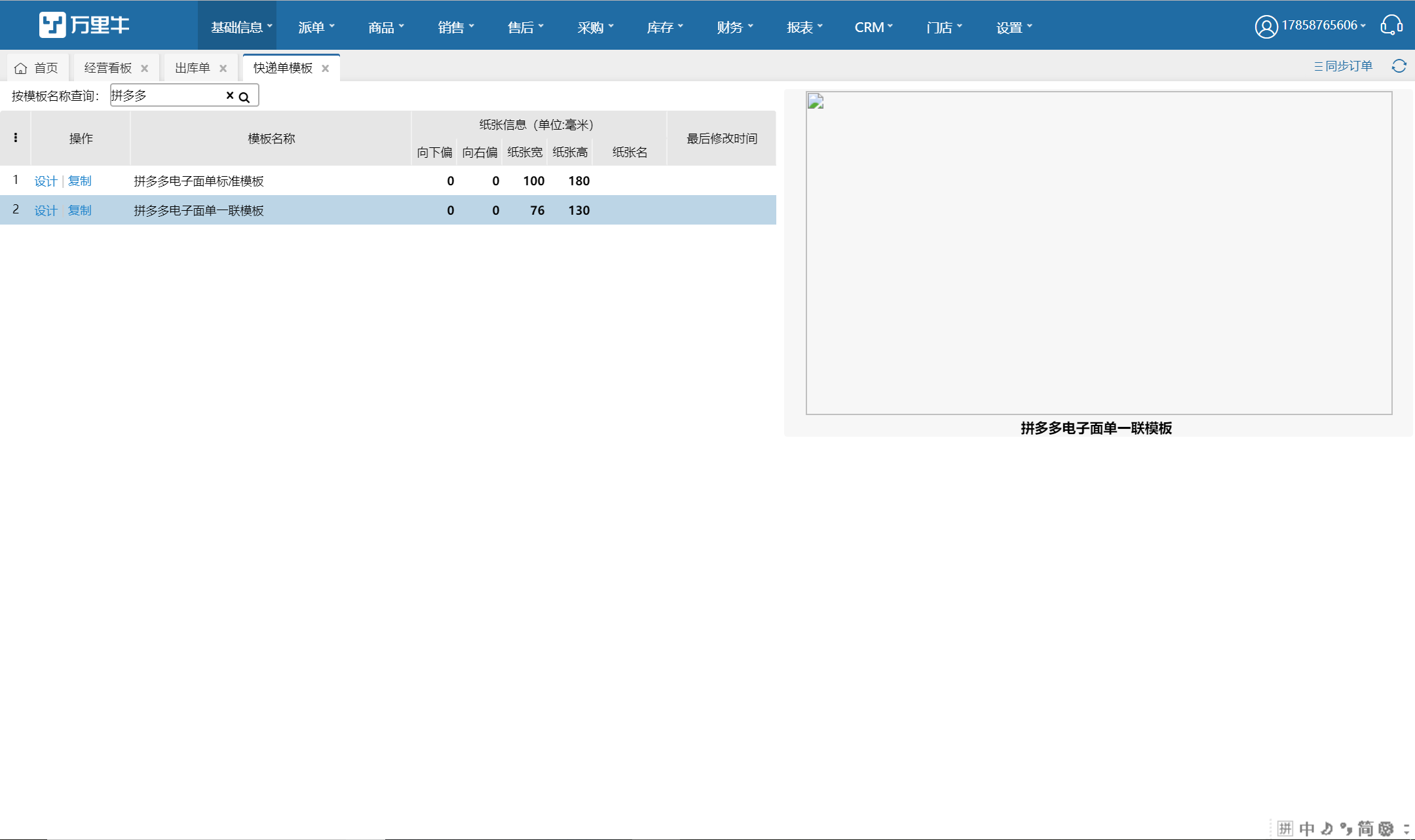Clear the template name search box
The width and height of the screenshot is (1415, 840).
pos(230,96)
